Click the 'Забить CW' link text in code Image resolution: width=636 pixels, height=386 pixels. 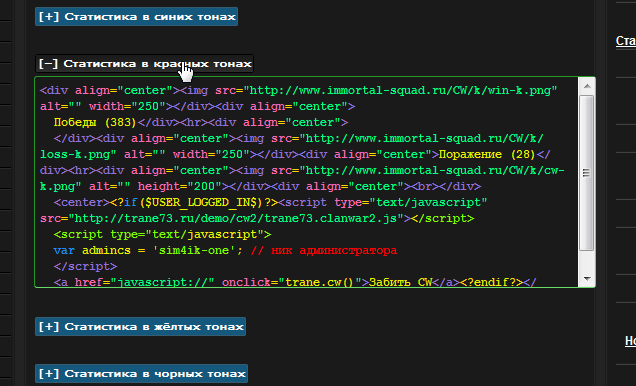400,282
